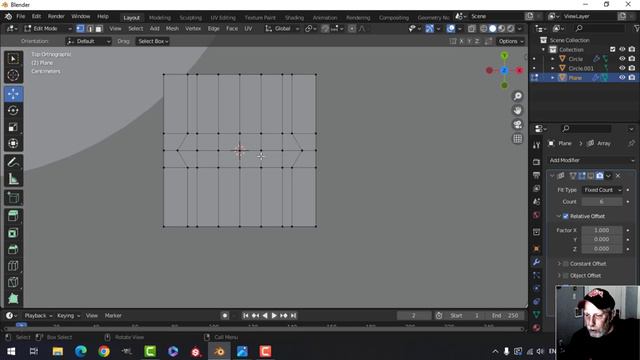Select the Add Cube tool
Image resolution: width=640 pixels, height=360 pixels.
(13, 198)
